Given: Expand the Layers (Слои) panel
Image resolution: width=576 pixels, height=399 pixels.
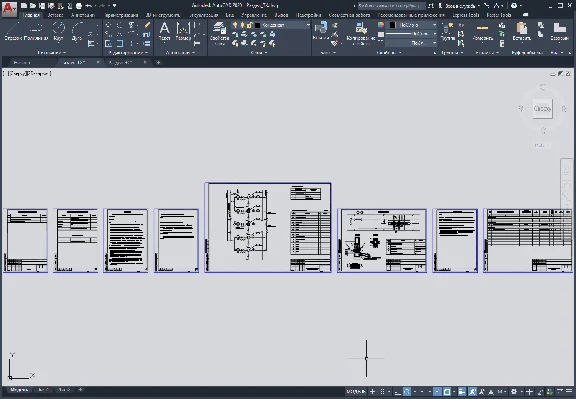Looking at the screenshot, I should point(259,53).
